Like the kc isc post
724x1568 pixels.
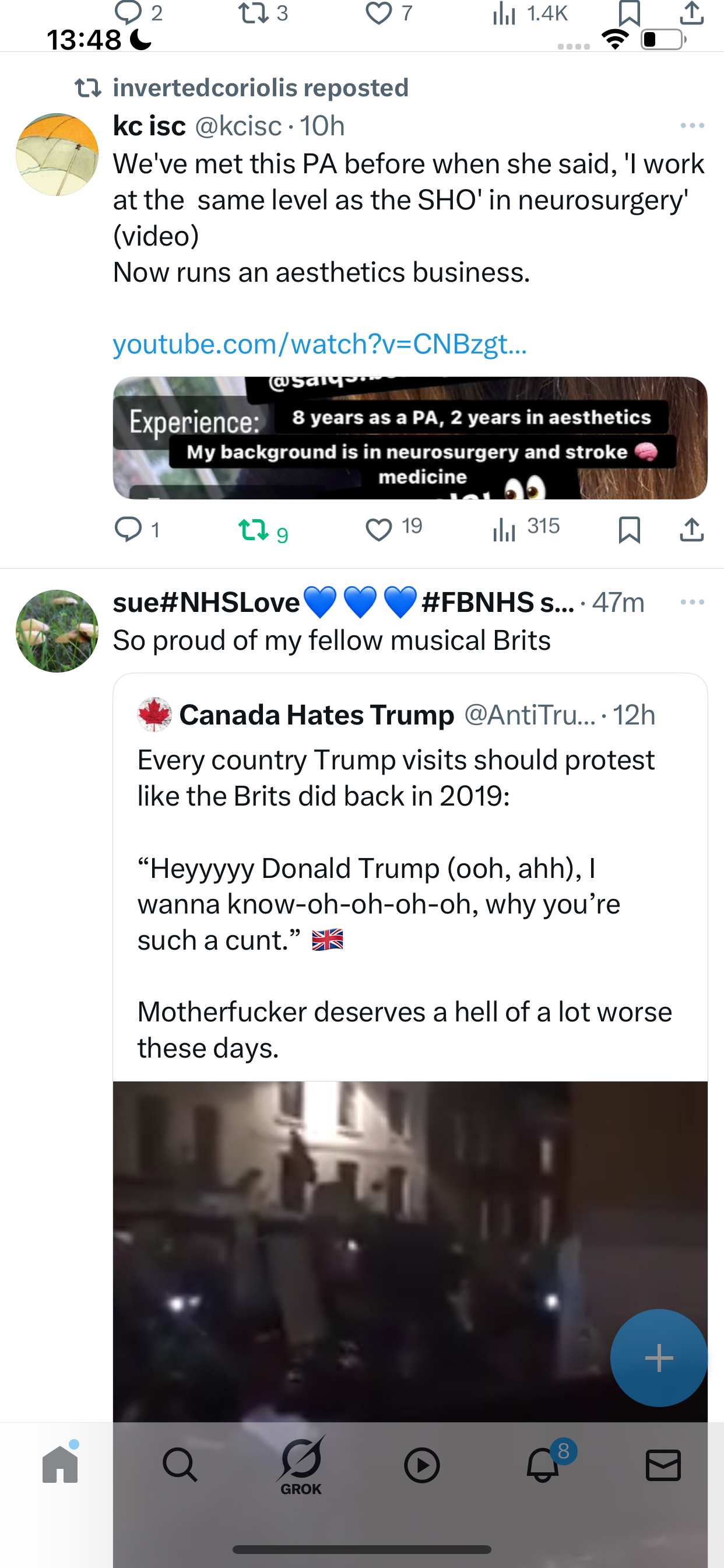point(393,528)
